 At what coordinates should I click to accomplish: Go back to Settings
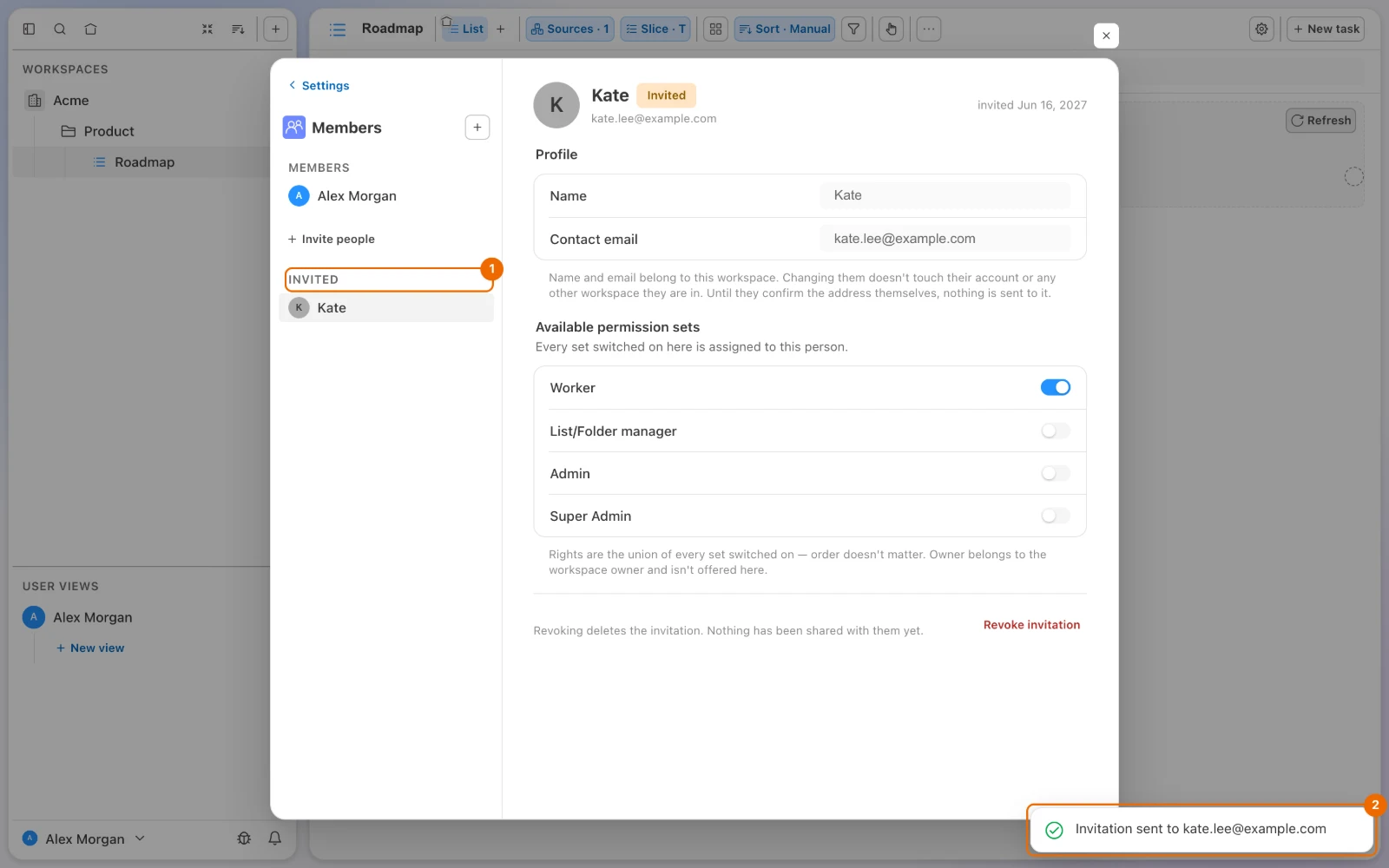(x=319, y=85)
